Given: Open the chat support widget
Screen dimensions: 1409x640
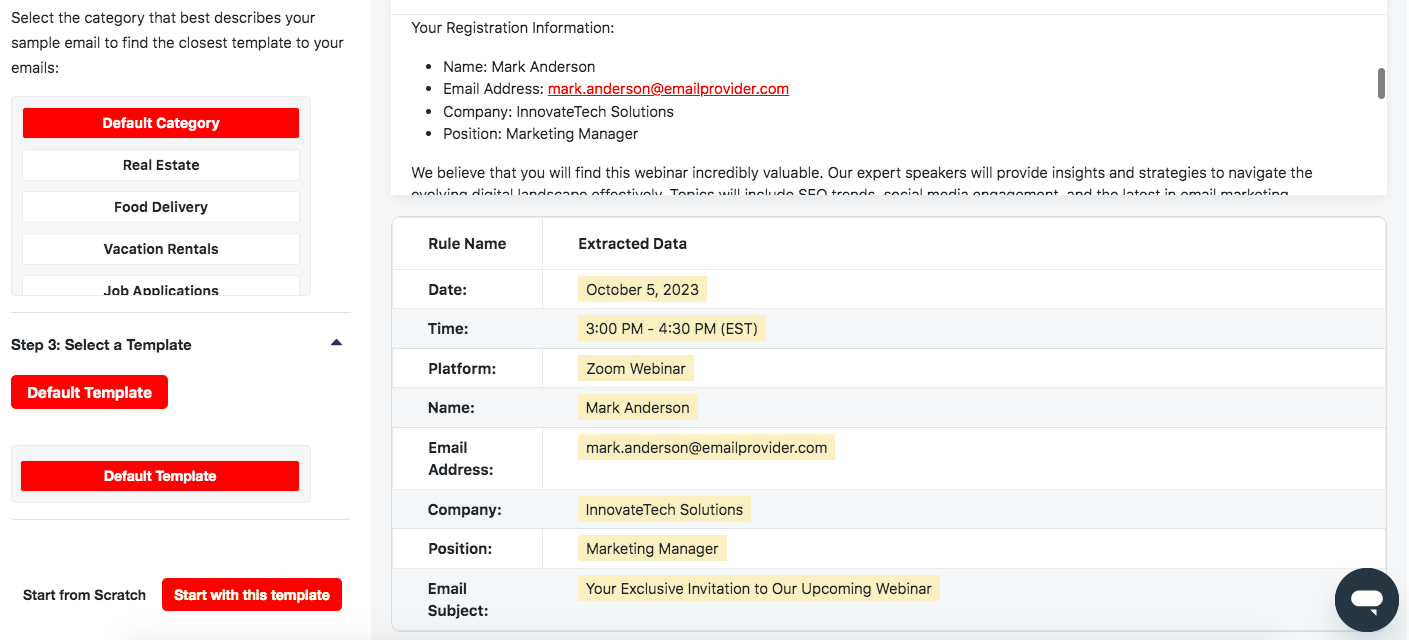Looking at the screenshot, I should 1366,599.
